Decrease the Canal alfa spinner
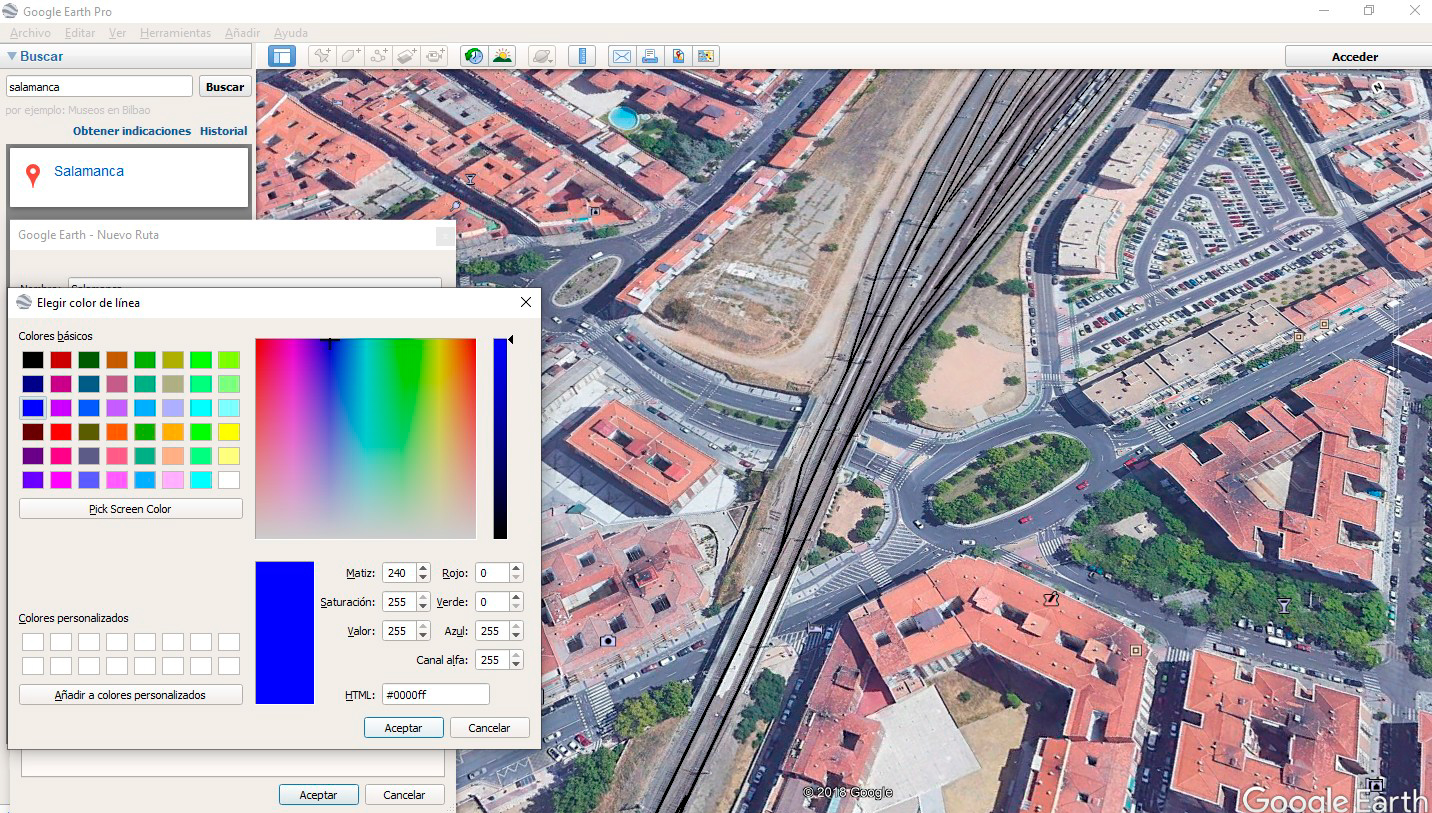 click(x=516, y=665)
